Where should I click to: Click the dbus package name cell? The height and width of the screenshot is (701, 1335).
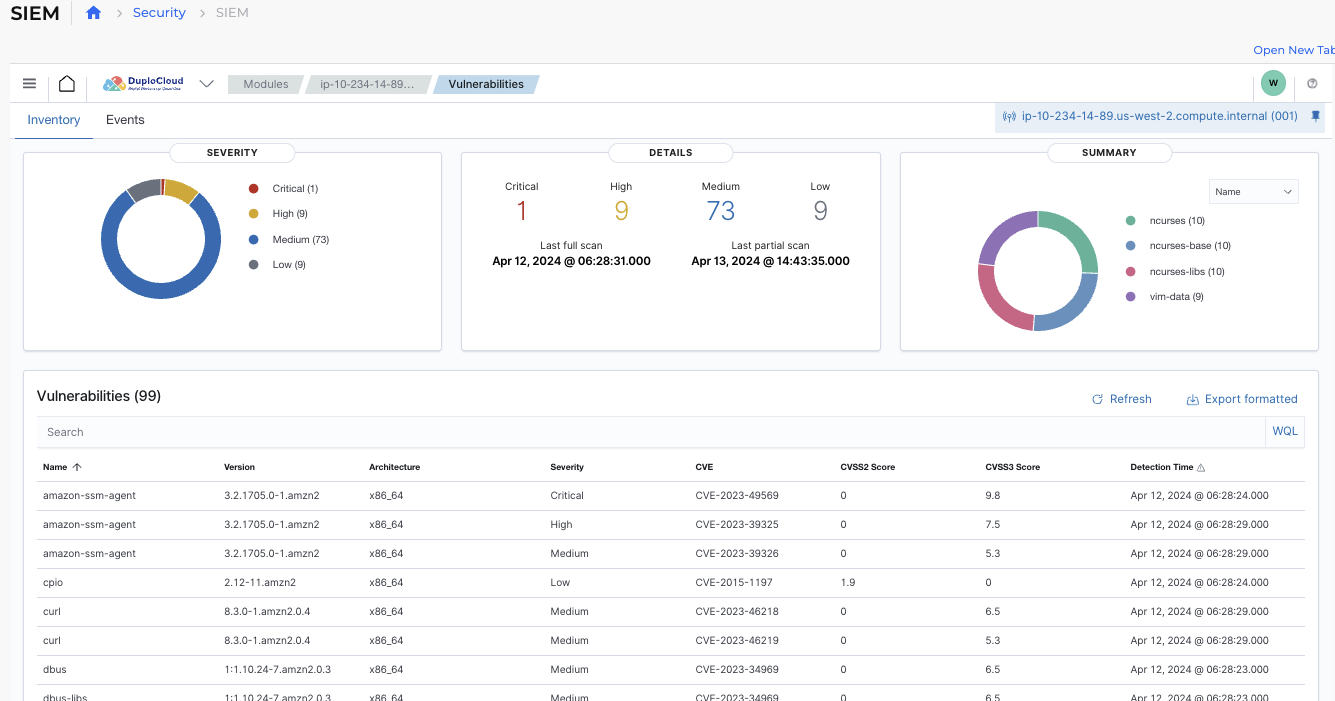(x=55, y=670)
